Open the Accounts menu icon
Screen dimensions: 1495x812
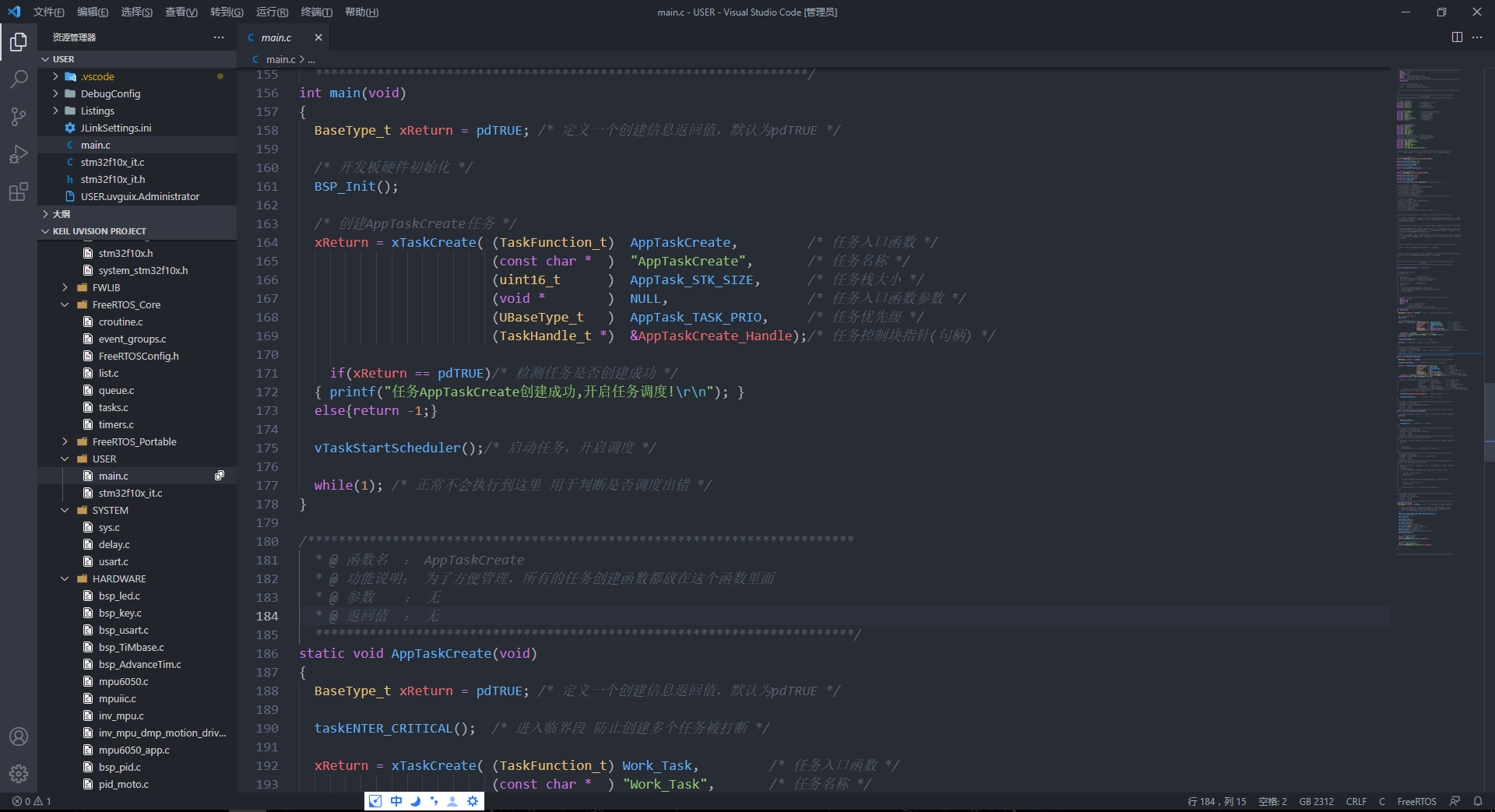(x=19, y=736)
